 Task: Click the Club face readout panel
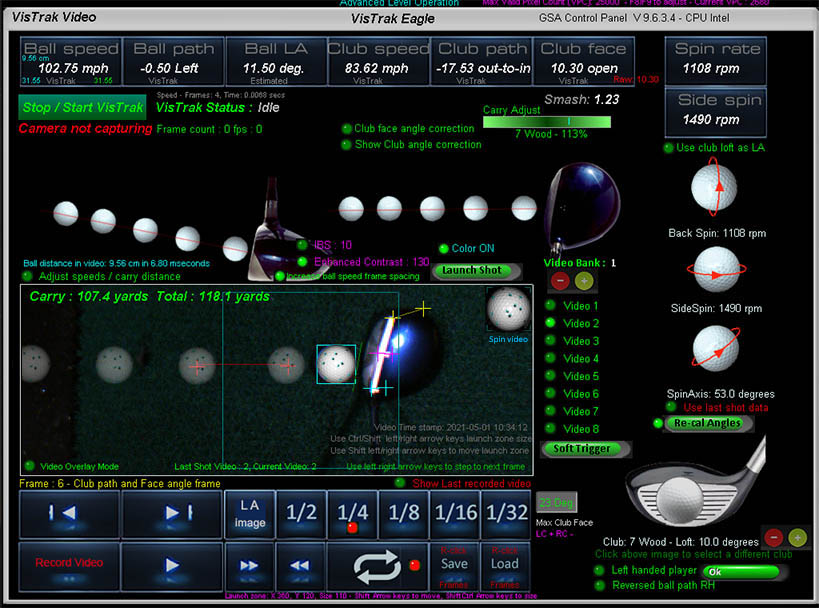coord(584,62)
